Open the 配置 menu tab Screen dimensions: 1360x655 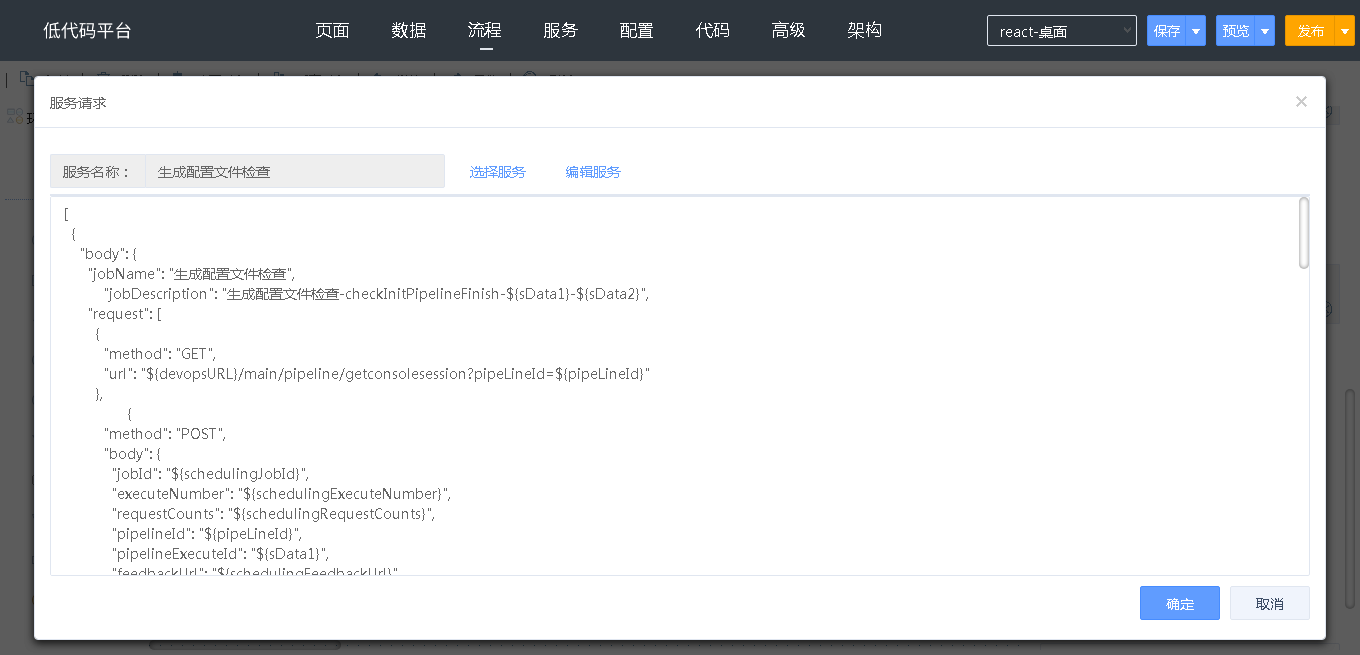(x=637, y=30)
